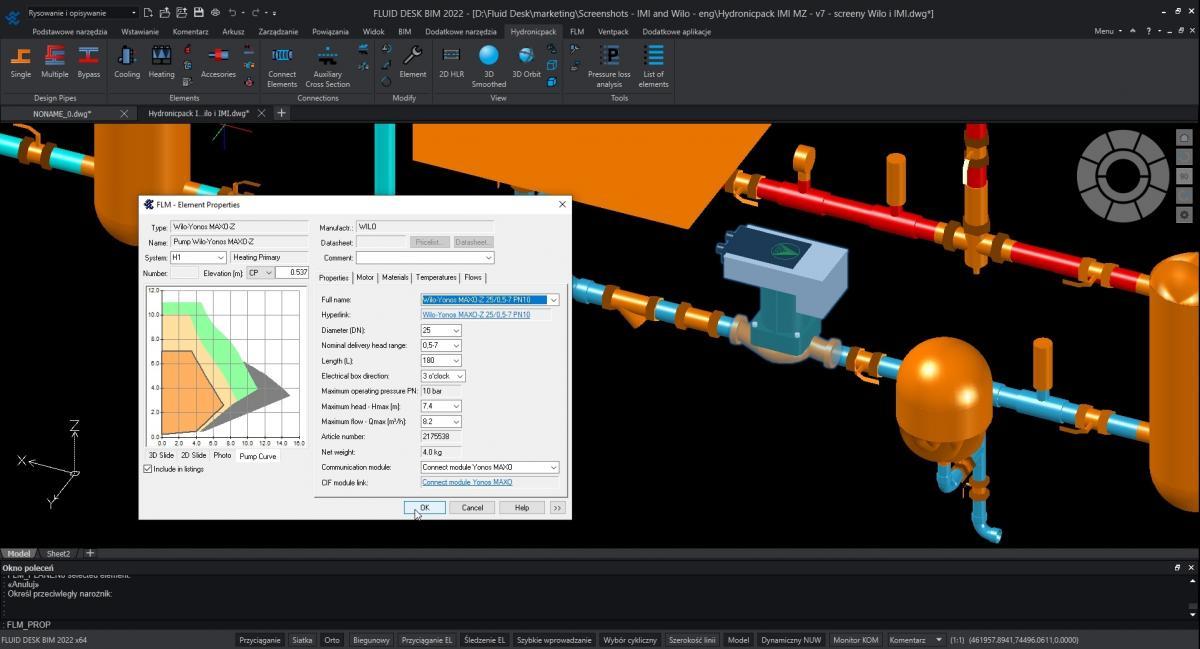Open the Heating elements tool
Image resolution: width=1200 pixels, height=649 pixels.
pos(161,62)
